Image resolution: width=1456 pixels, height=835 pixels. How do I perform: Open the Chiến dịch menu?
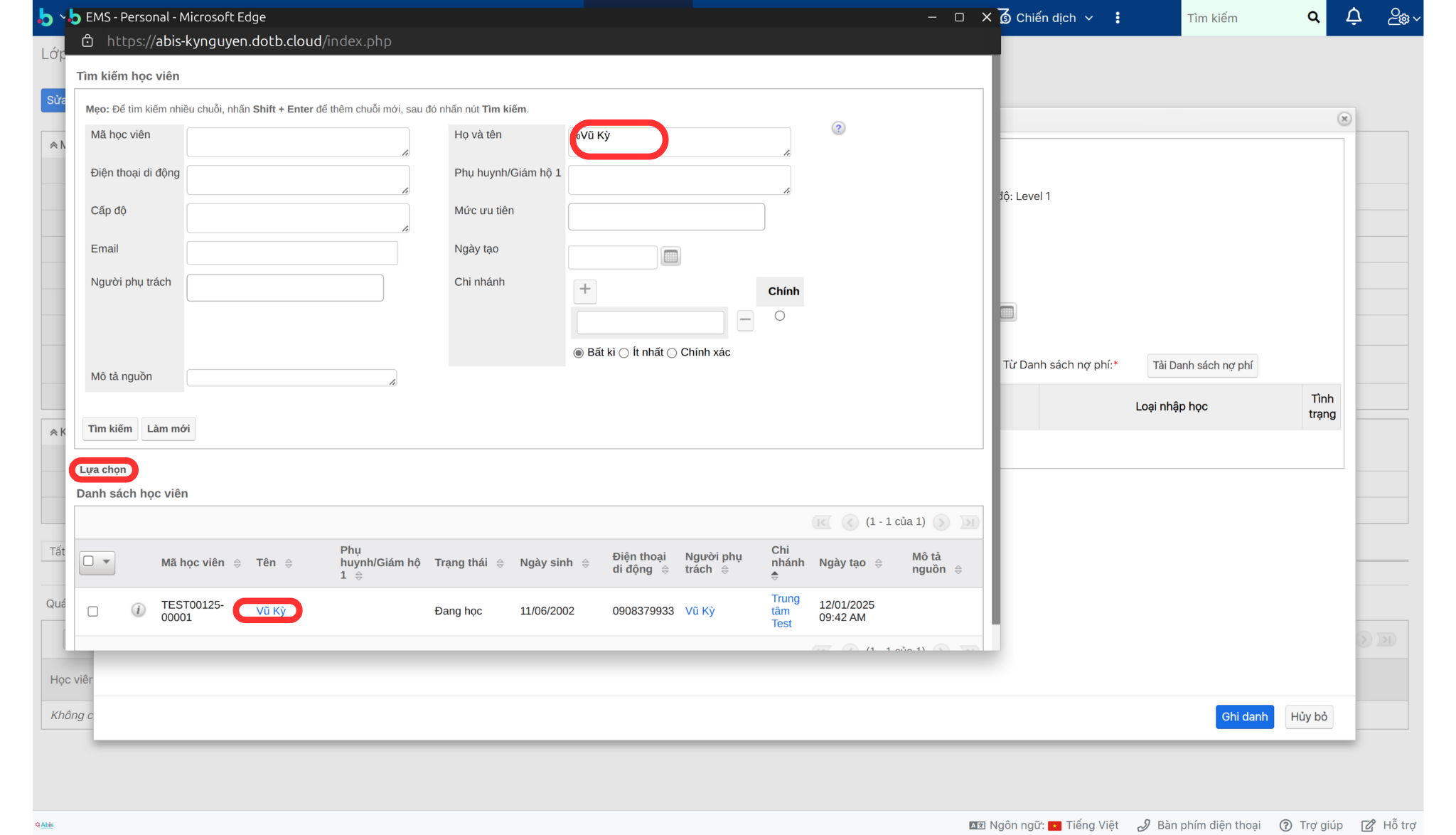[1046, 18]
